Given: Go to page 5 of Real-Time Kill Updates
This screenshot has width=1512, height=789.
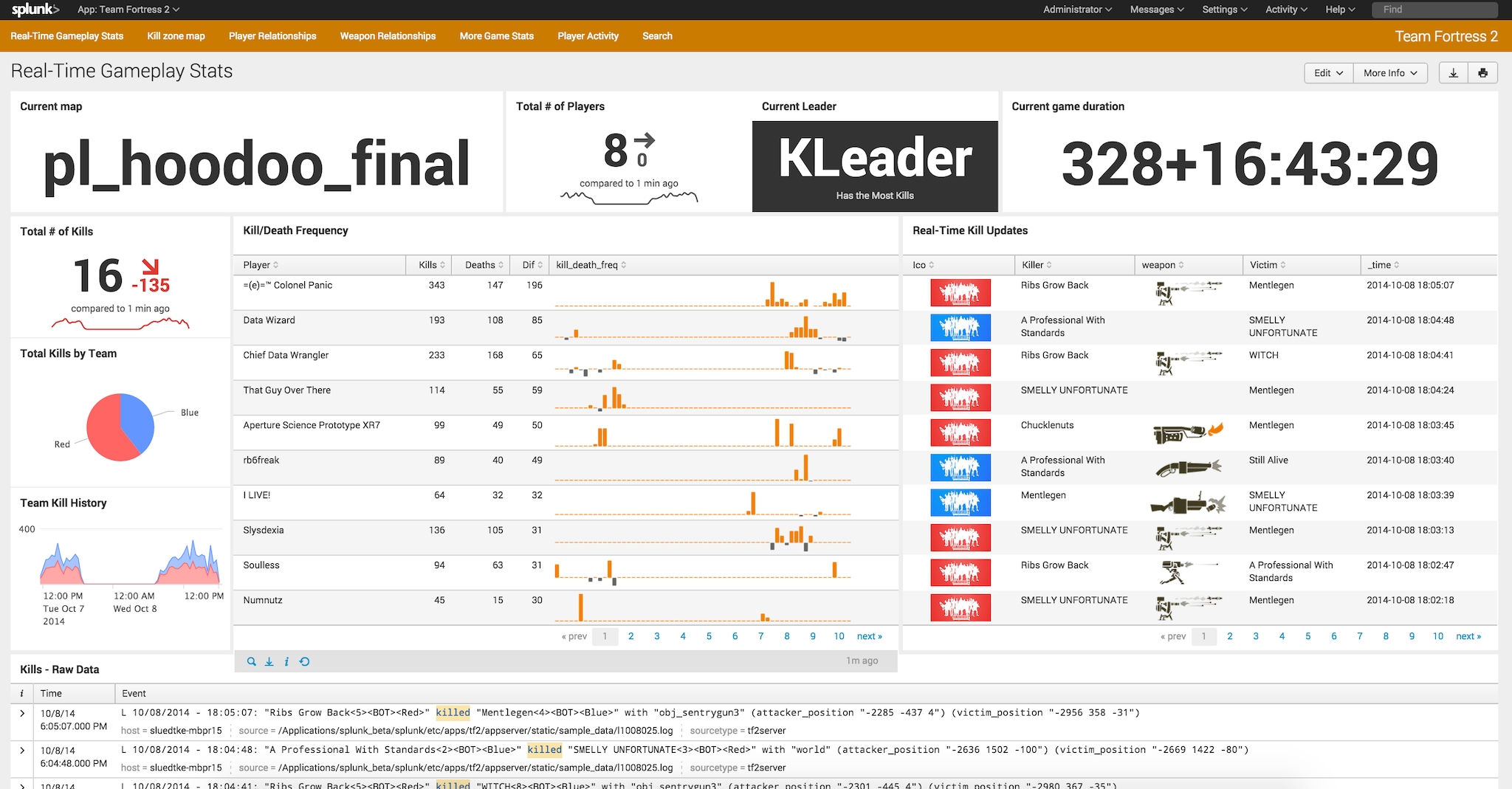Looking at the screenshot, I should point(1307,636).
